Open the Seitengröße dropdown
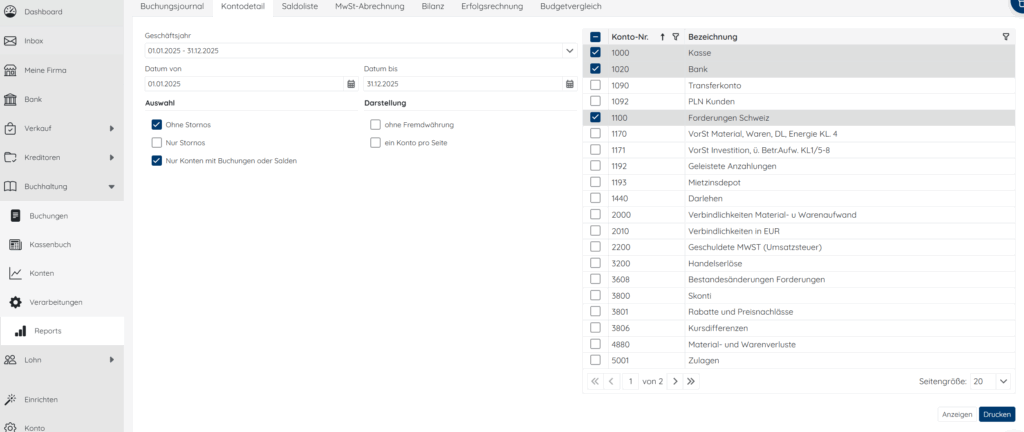 click(1003, 381)
